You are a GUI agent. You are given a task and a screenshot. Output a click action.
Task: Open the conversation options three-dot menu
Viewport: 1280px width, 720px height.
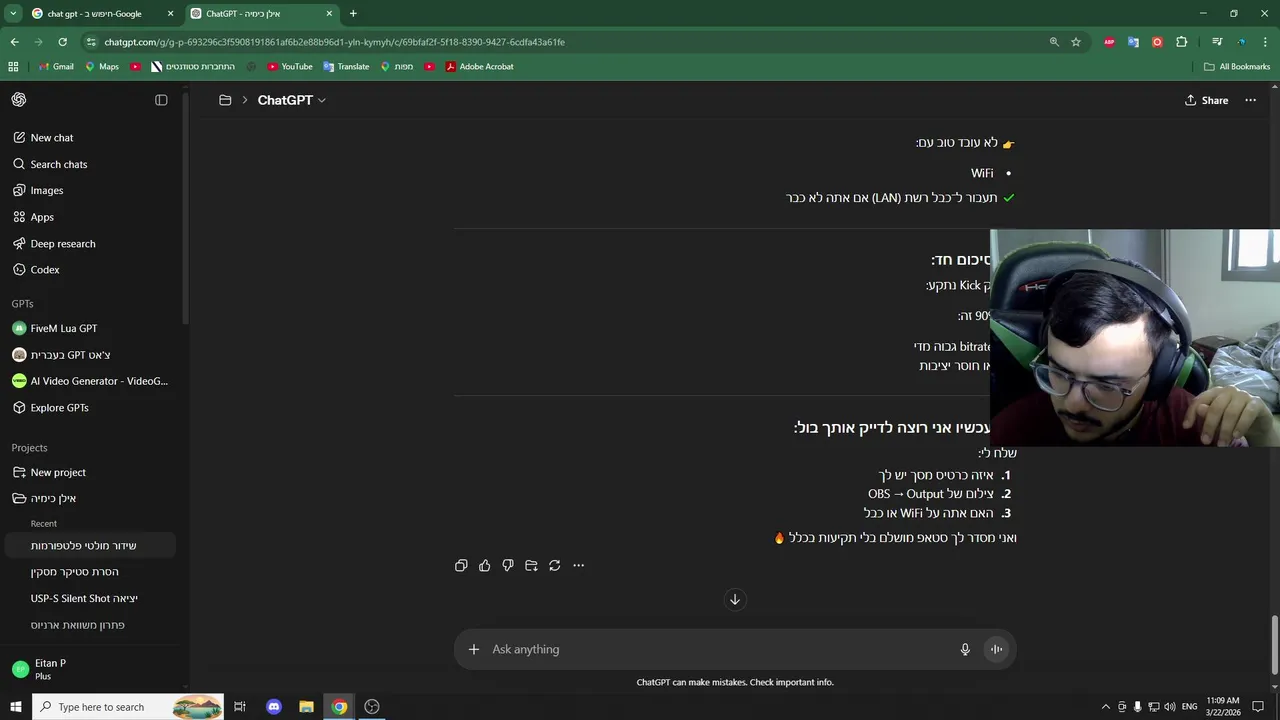(x=1250, y=100)
